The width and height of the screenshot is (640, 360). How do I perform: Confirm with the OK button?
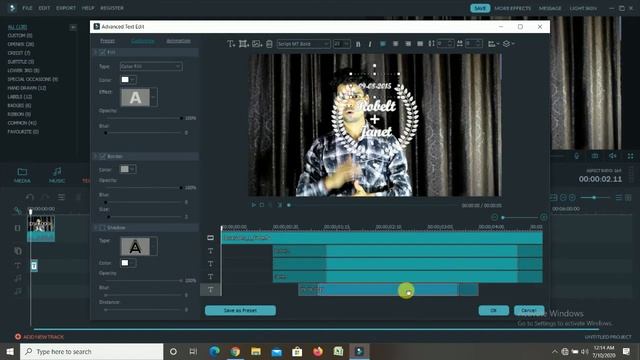(493, 311)
